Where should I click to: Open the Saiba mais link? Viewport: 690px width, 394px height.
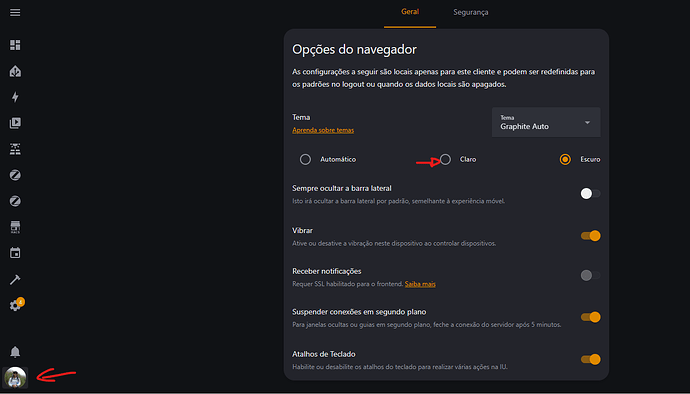tap(420, 284)
